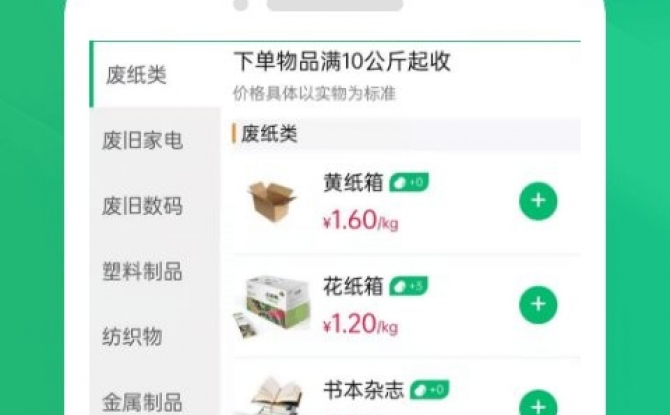This screenshot has width=670, height=415.
Task: Click the 书本杂志 item name
Action: tap(363, 390)
